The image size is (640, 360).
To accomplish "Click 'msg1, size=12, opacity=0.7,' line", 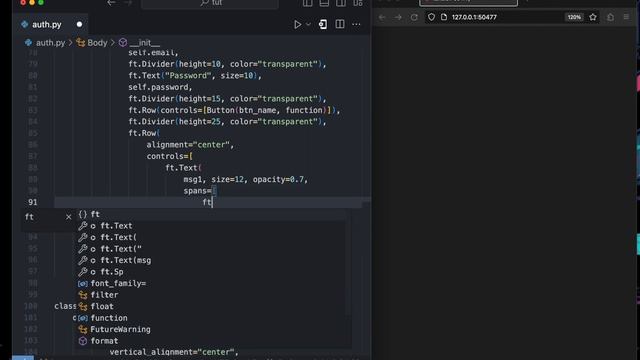I will (x=245, y=180).
